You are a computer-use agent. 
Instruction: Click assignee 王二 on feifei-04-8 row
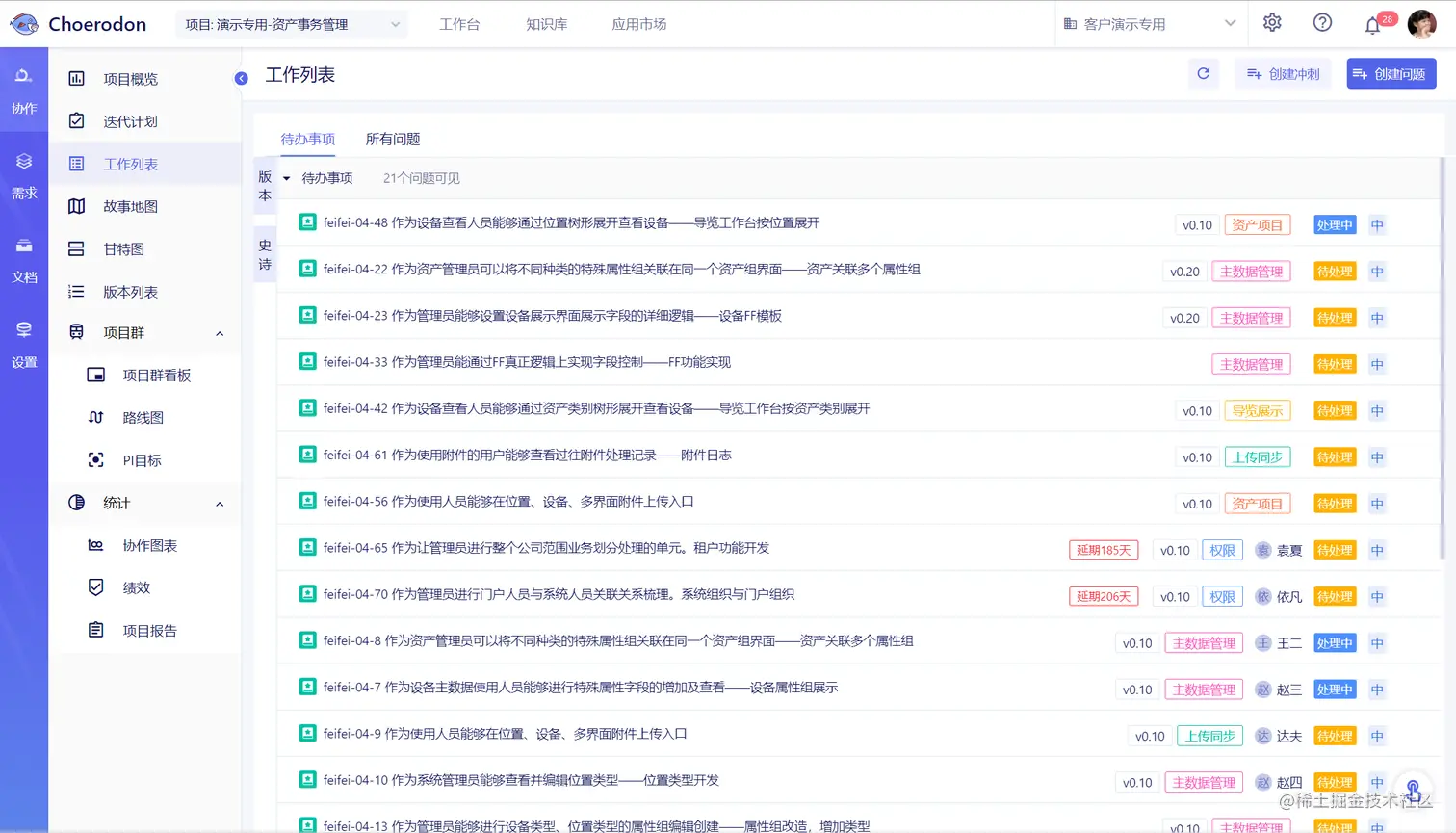1279,643
